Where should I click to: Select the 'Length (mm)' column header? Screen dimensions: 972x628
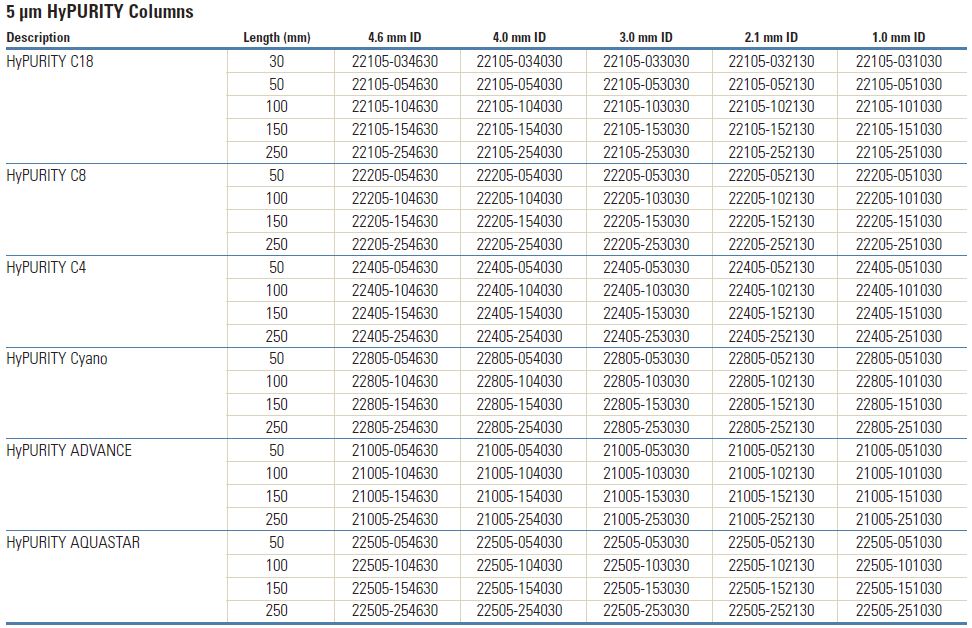point(276,37)
